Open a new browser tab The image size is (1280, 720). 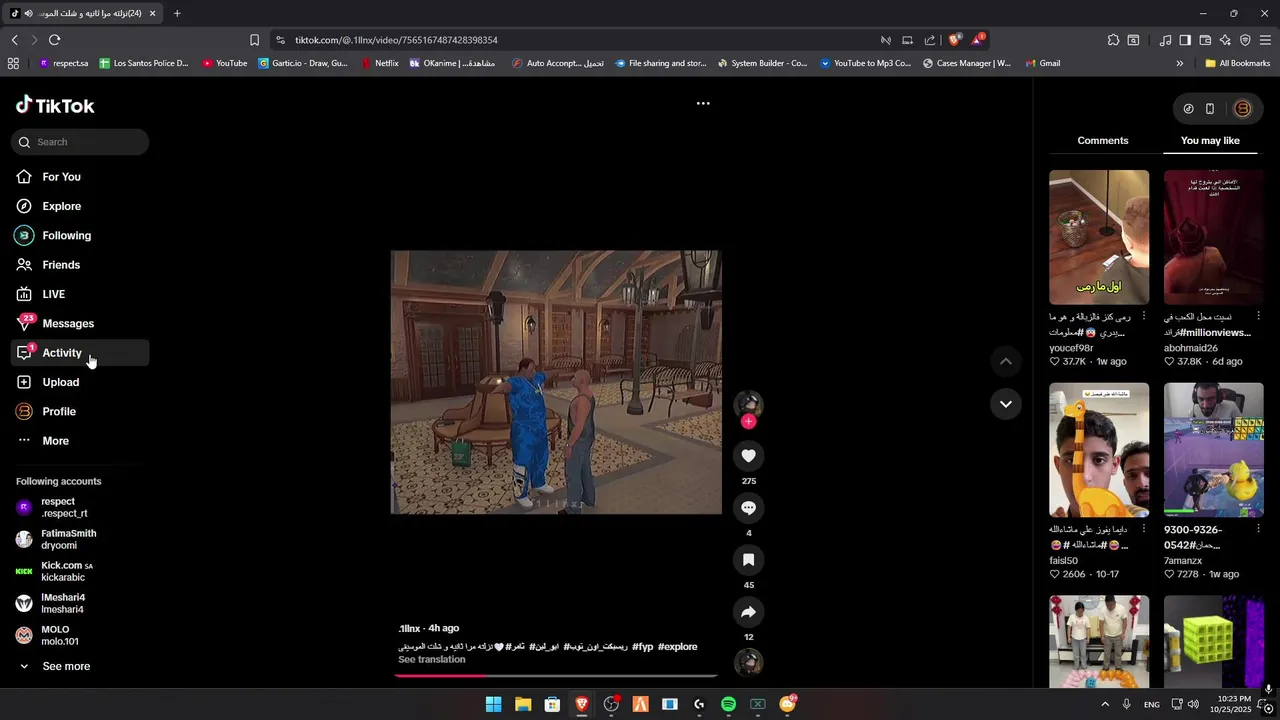(x=177, y=13)
